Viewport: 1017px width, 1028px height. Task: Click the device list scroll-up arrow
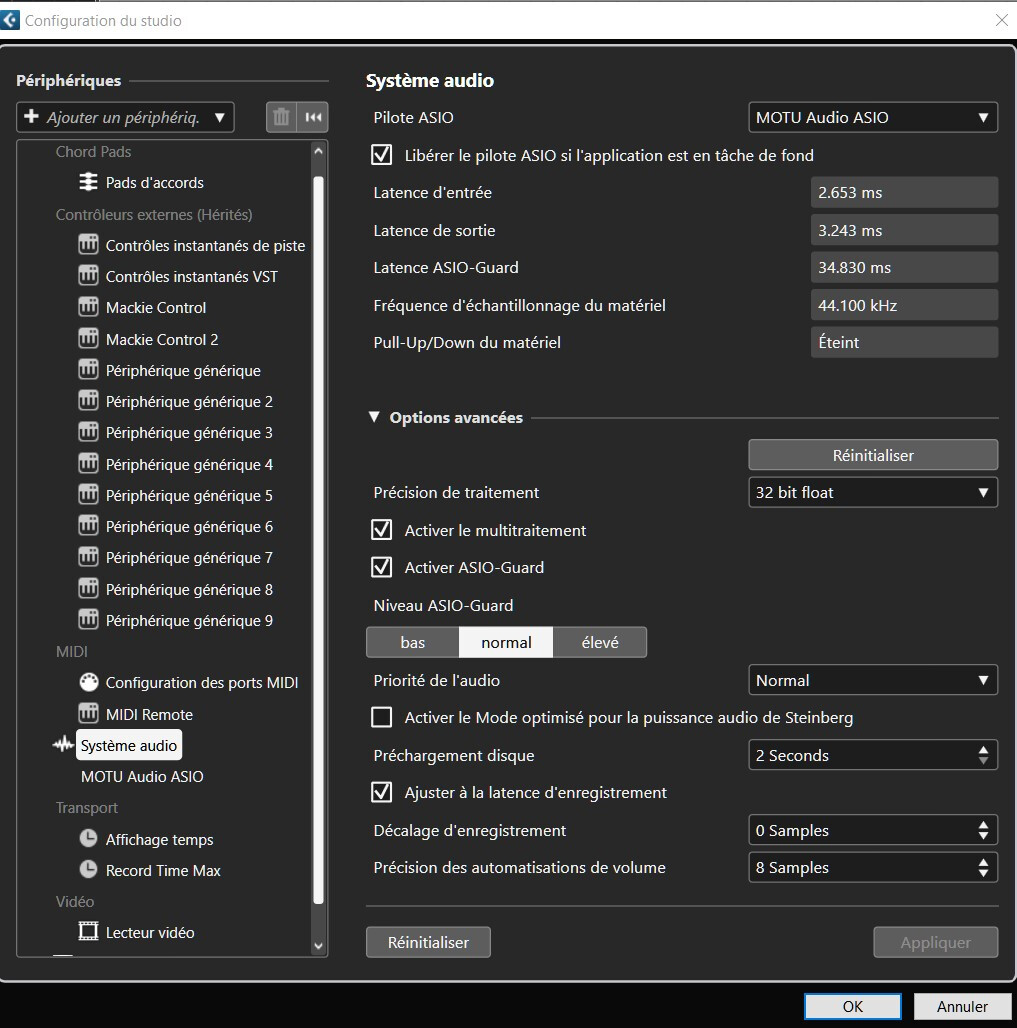[318, 151]
